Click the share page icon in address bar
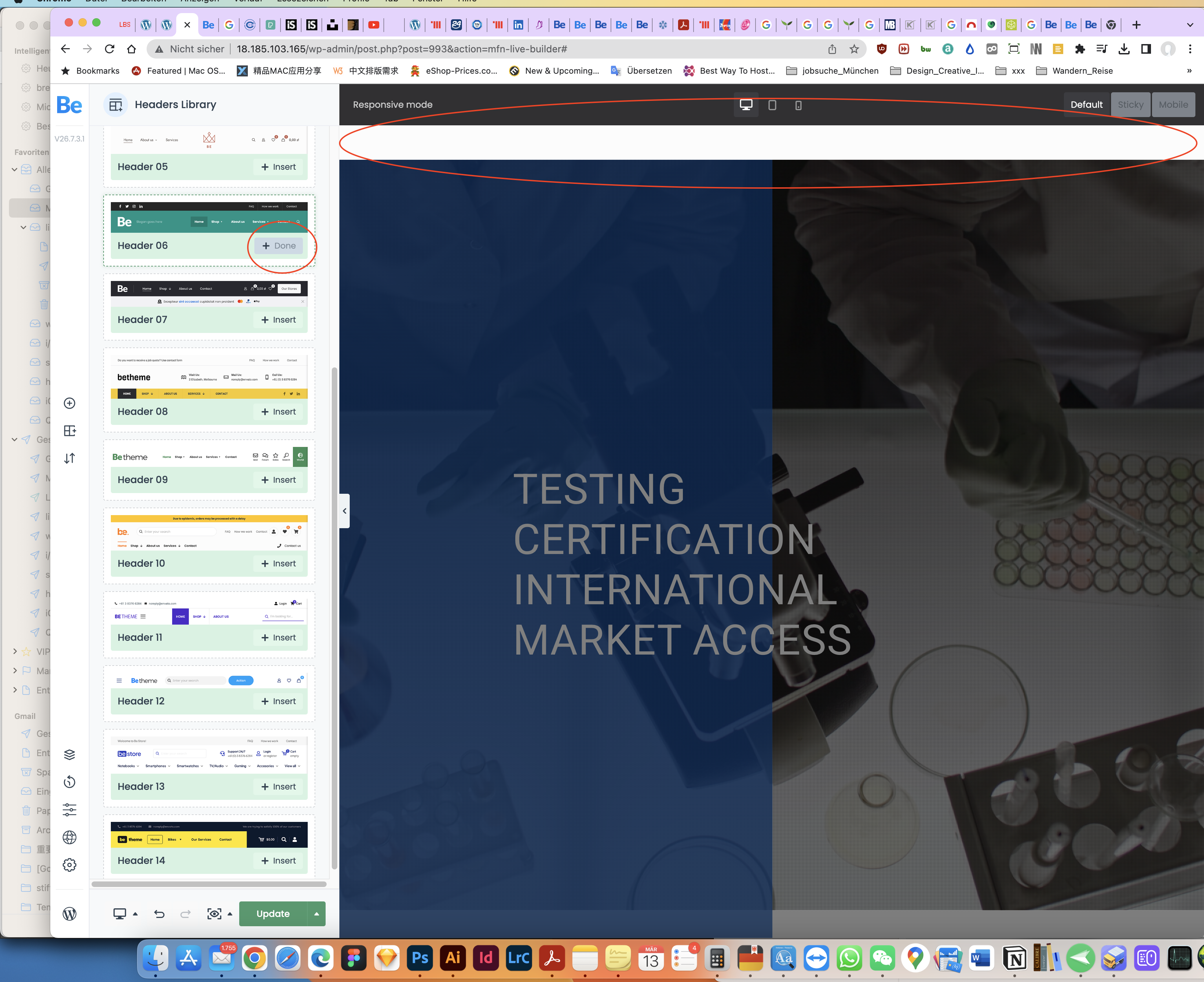 832,49
